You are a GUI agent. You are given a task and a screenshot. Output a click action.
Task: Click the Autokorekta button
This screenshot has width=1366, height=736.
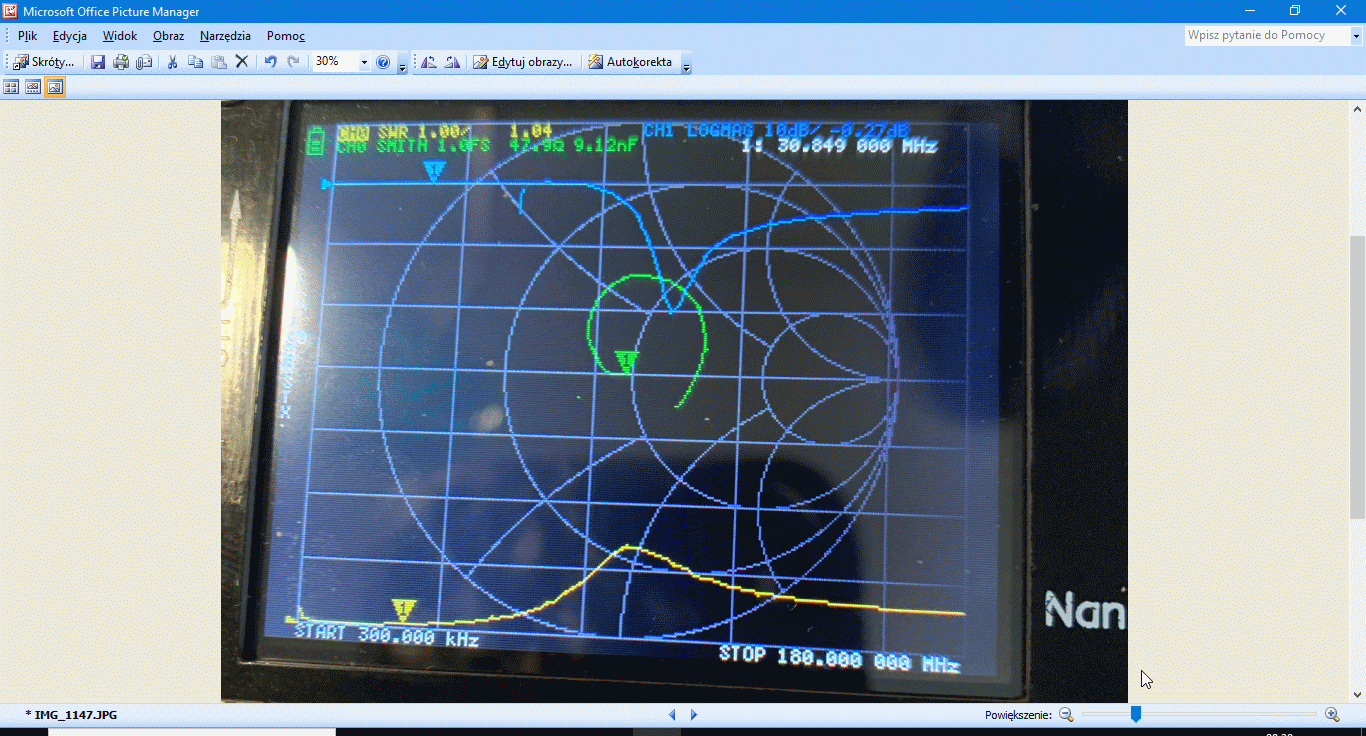pos(630,62)
